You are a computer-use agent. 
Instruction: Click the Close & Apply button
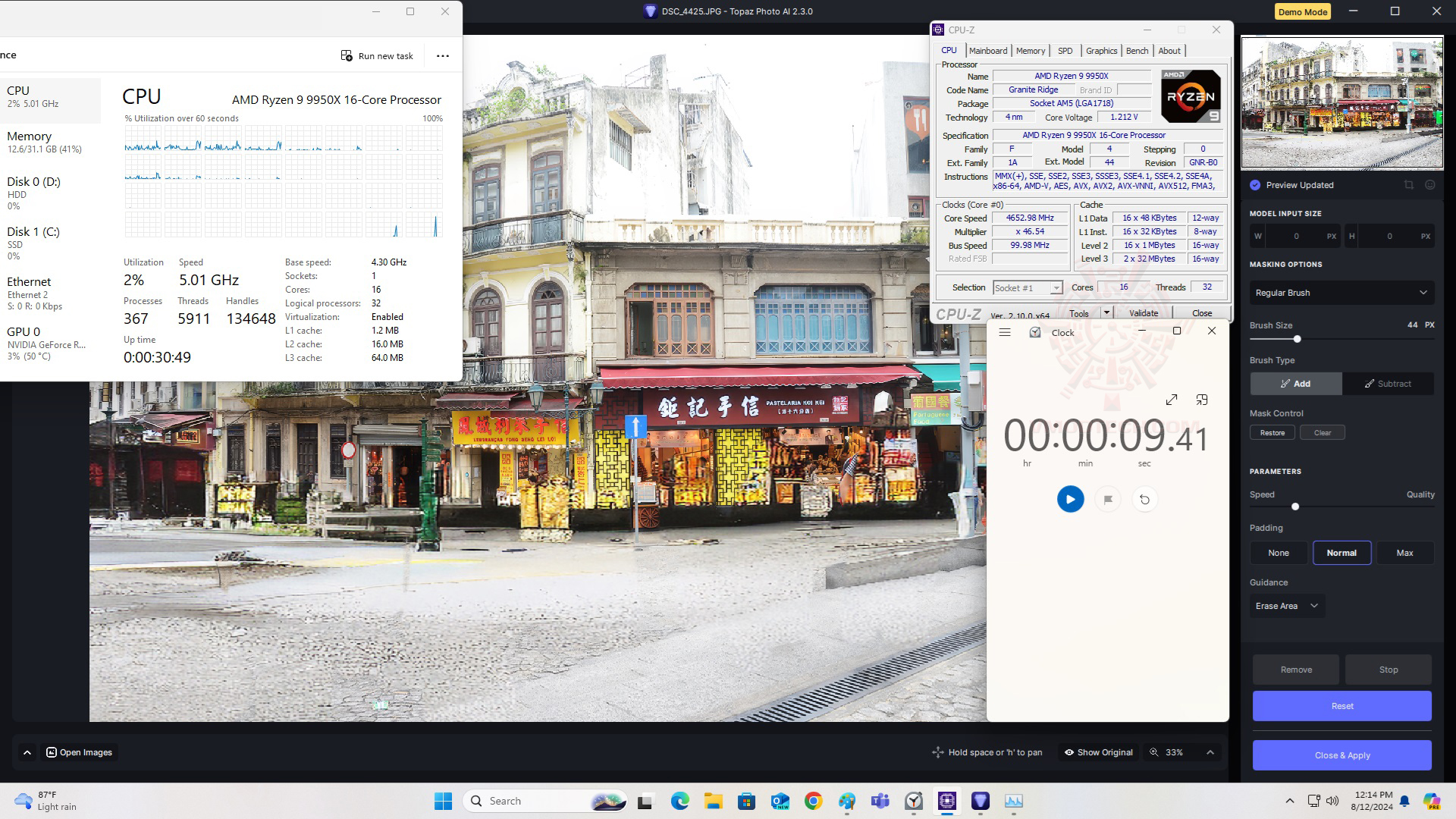point(1341,755)
